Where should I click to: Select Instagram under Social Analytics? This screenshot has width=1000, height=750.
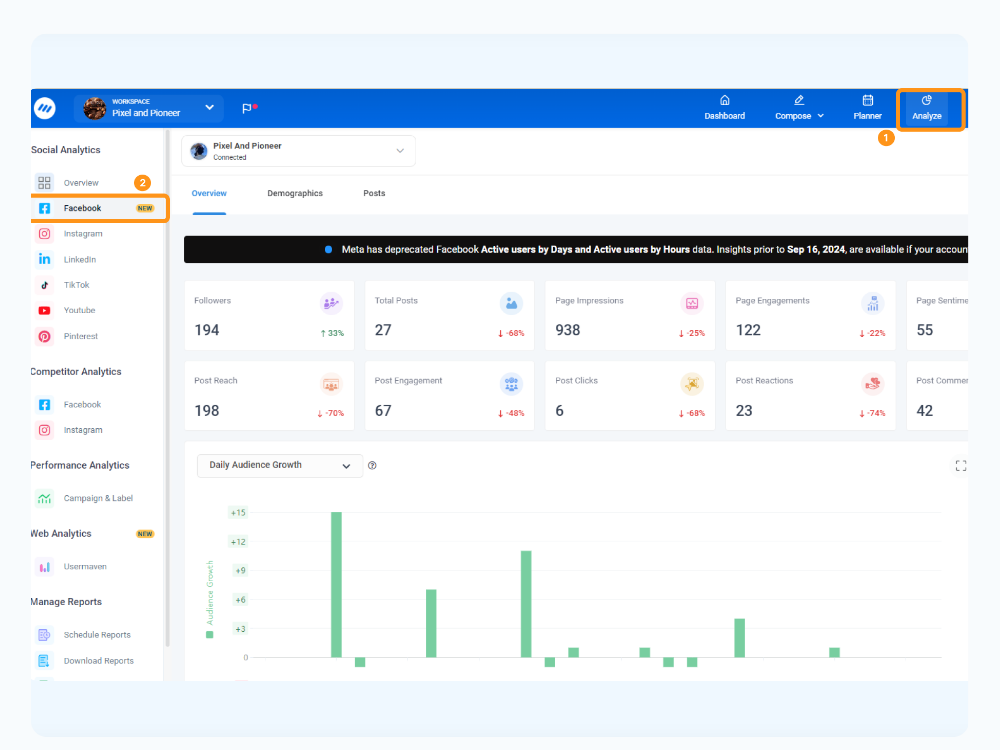point(83,234)
